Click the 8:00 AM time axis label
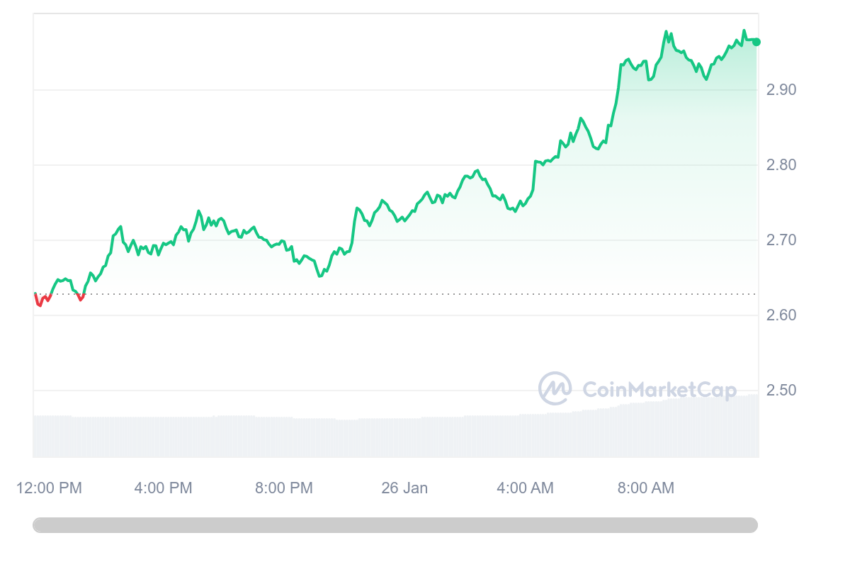The image size is (850, 567). click(x=646, y=488)
